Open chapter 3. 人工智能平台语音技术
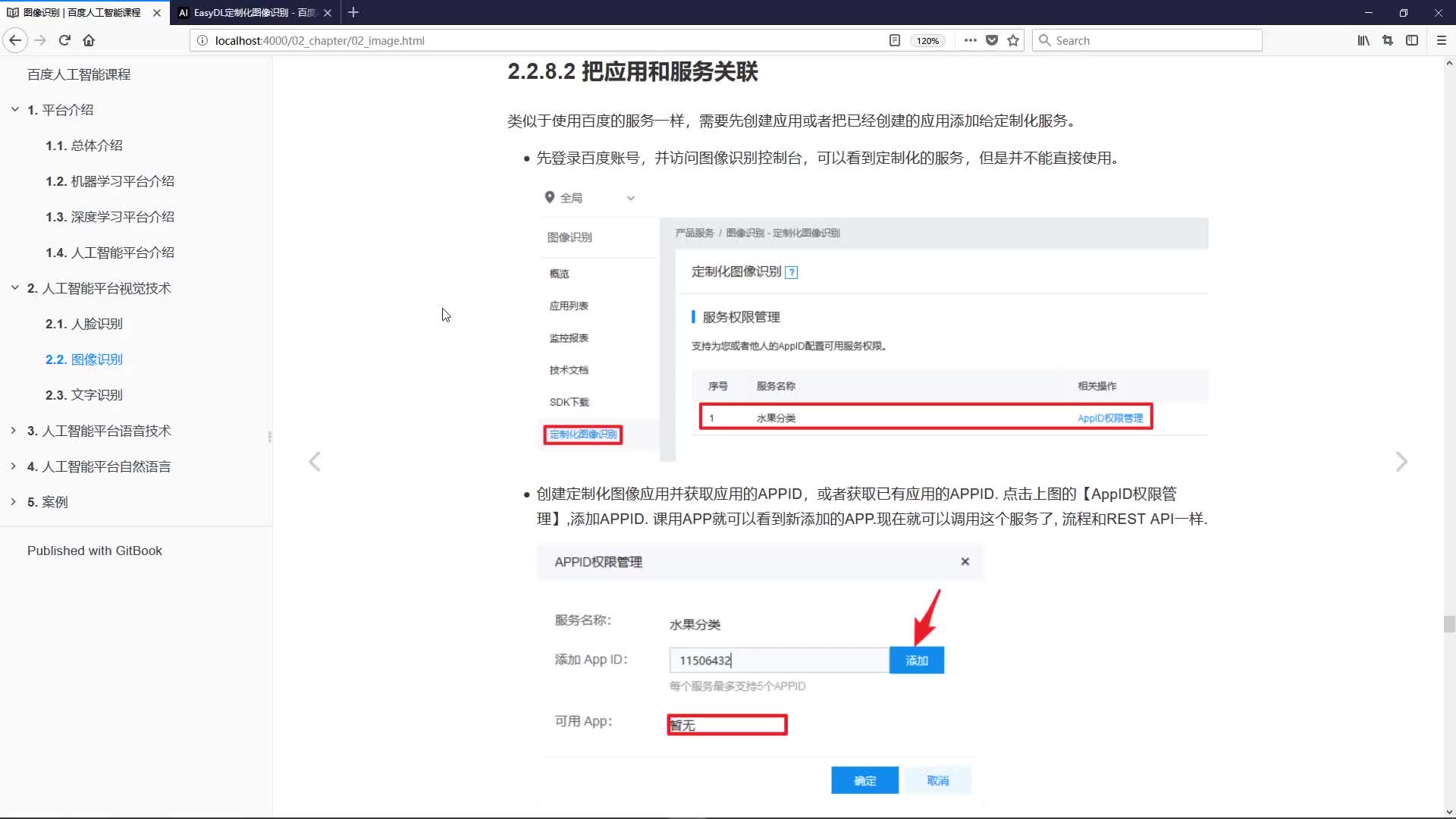Screen dimensions: 1456x819 tap(99, 431)
